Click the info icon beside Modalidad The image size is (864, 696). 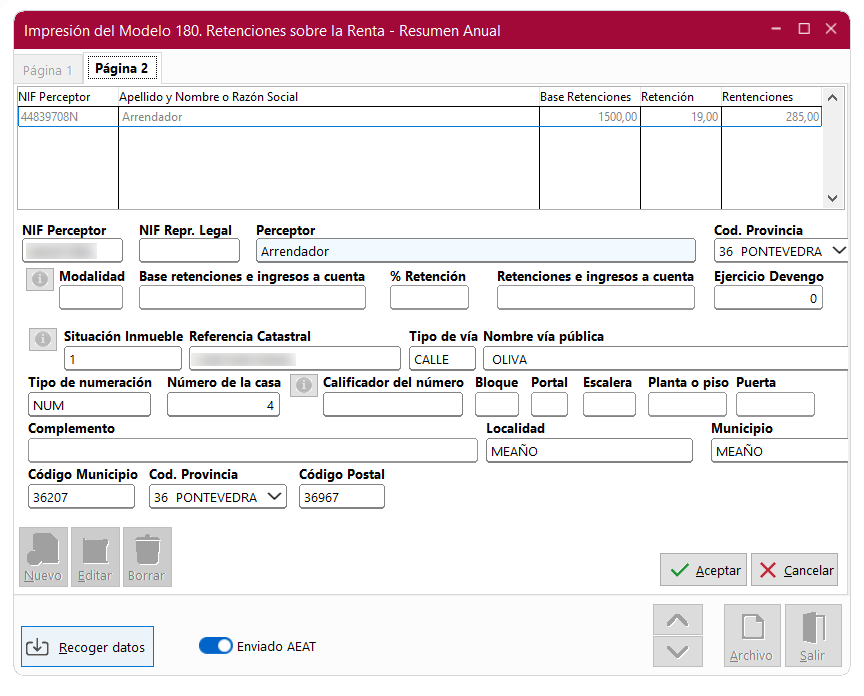coord(40,280)
